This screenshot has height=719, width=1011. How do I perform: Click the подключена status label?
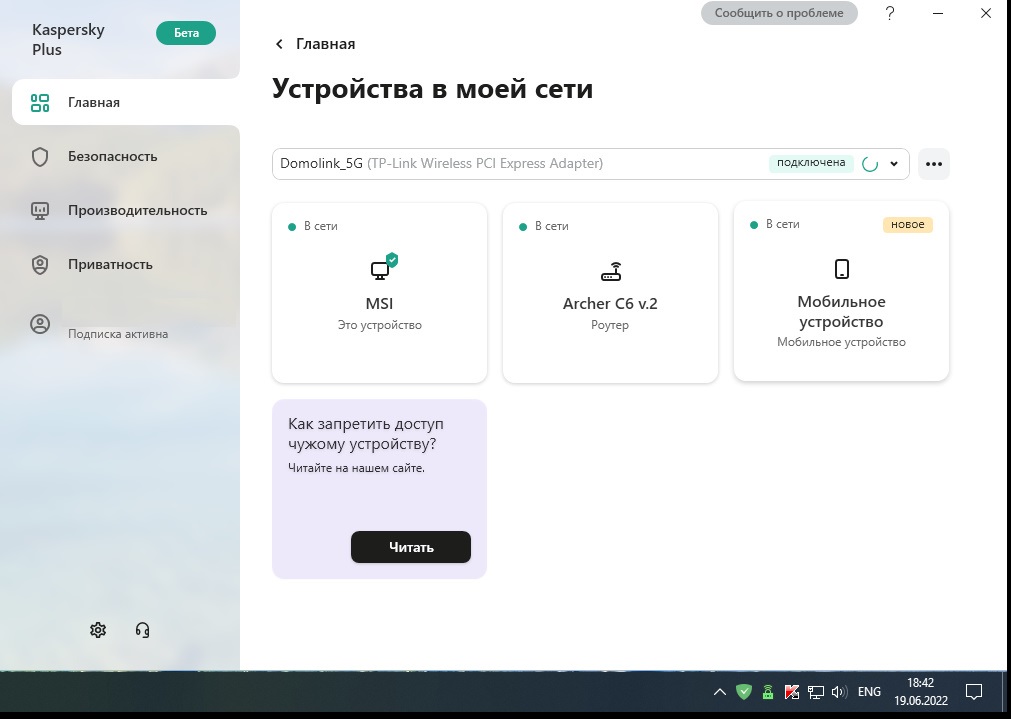(x=810, y=163)
